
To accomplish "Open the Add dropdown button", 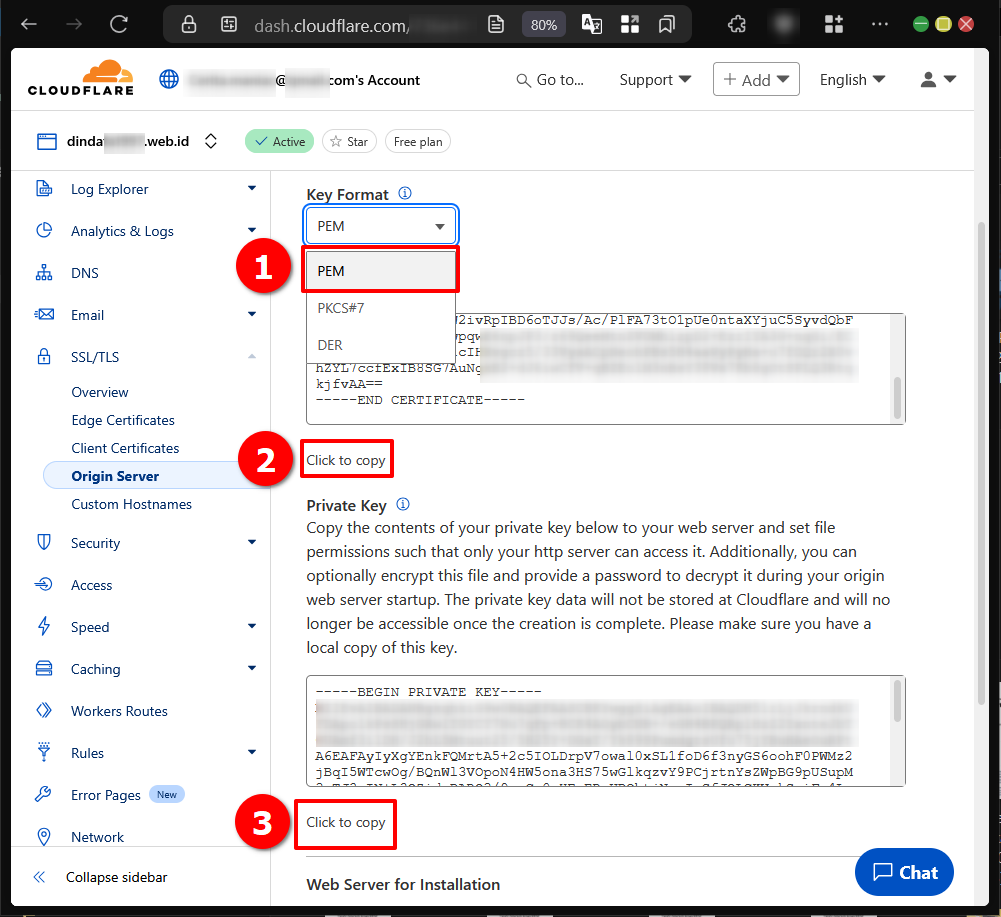I will point(756,79).
